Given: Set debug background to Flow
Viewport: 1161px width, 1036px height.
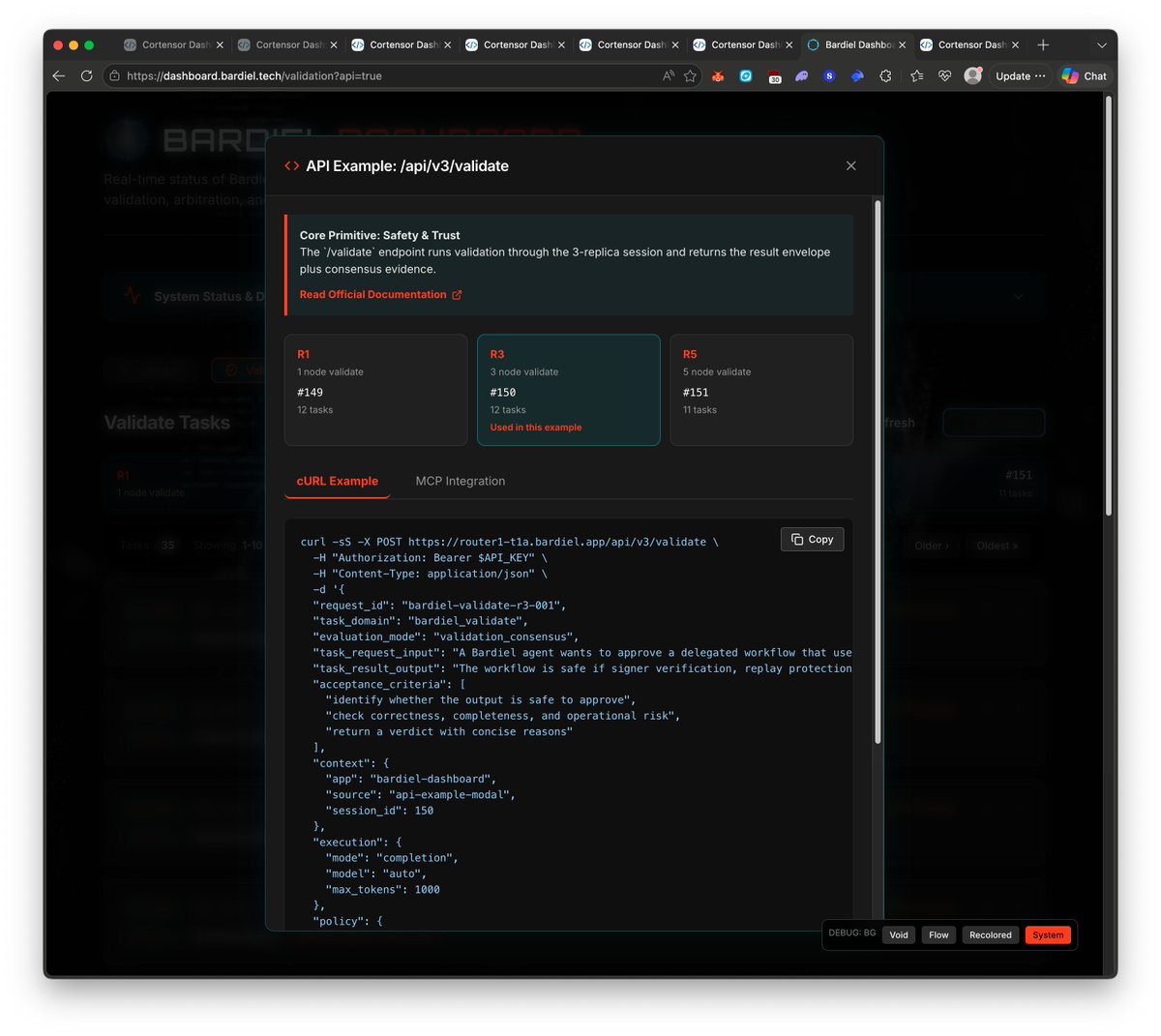Looking at the screenshot, I should point(938,935).
